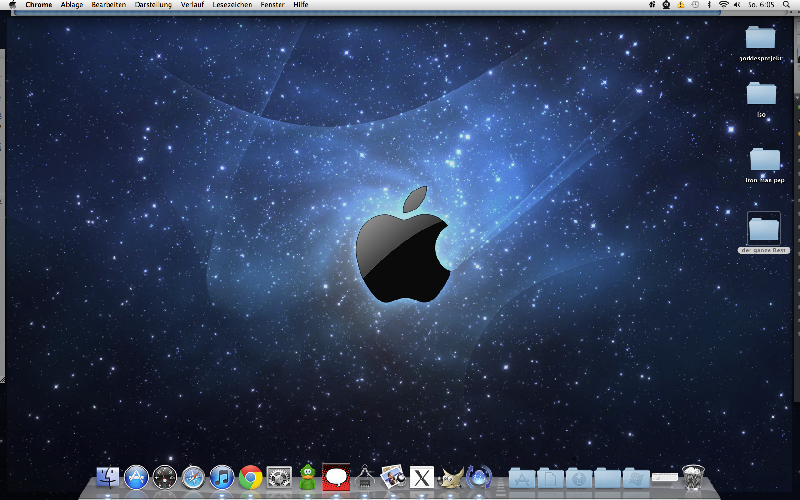This screenshot has height=500, width=800.
Task: Open the Darstellung menu
Action: 153,5
